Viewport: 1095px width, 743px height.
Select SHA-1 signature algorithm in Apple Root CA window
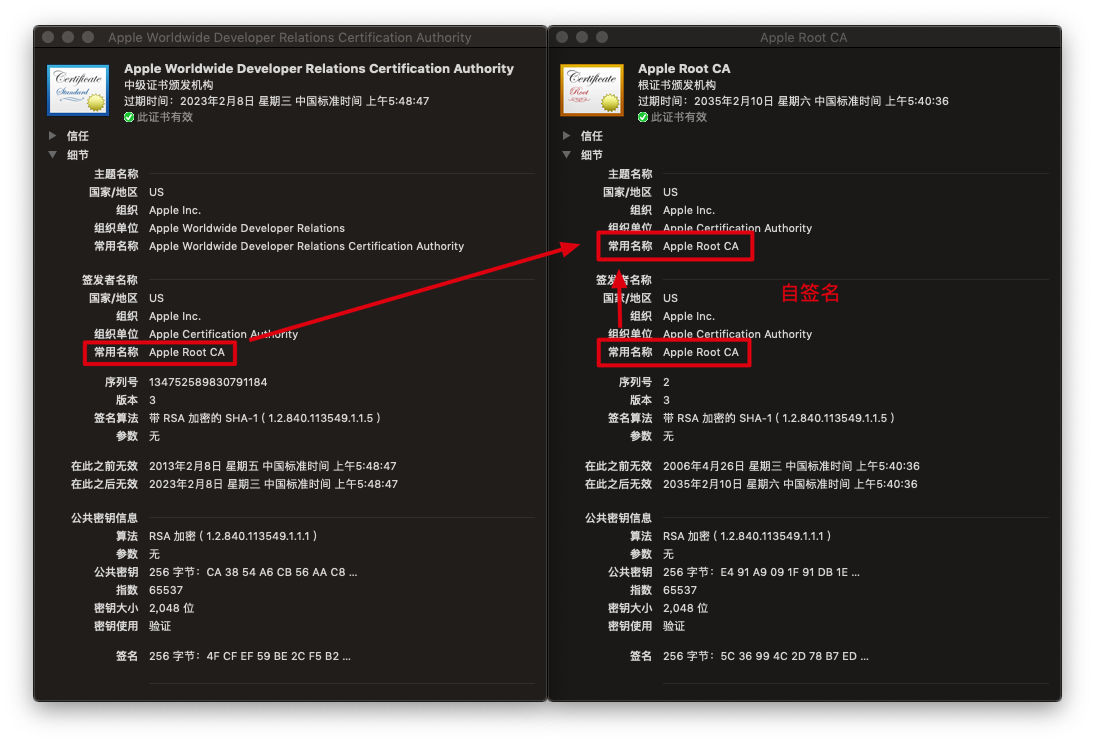pyautogui.click(x=779, y=418)
